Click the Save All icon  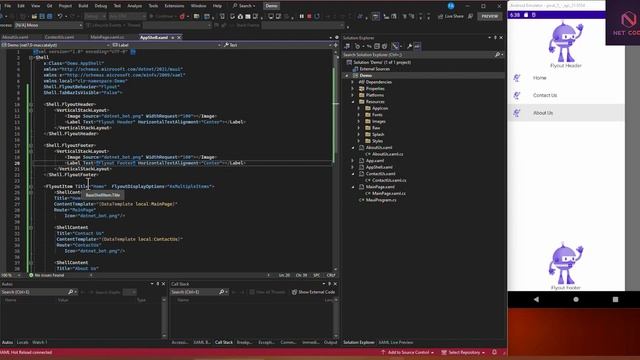tap(50, 16)
